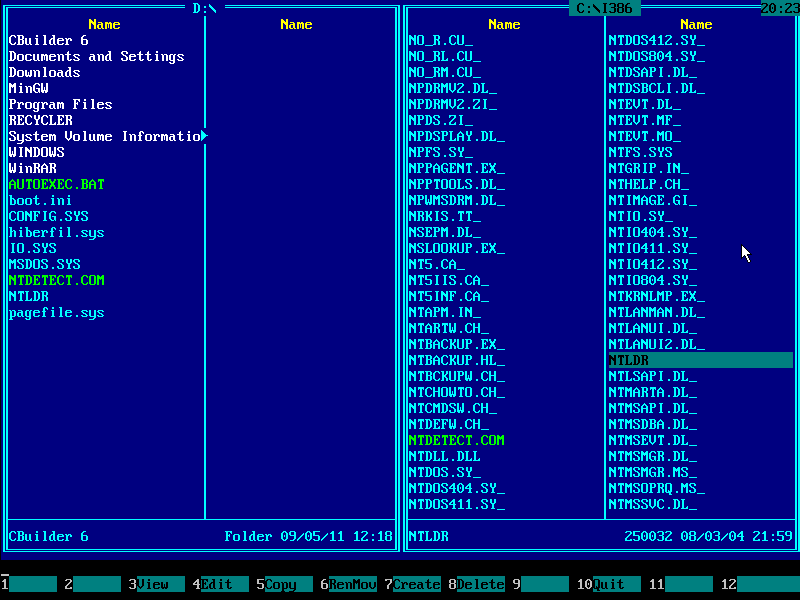
Task: Select the NTLSAPI.DL_ file
Action: pyautogui.click(x=653, y=376)
